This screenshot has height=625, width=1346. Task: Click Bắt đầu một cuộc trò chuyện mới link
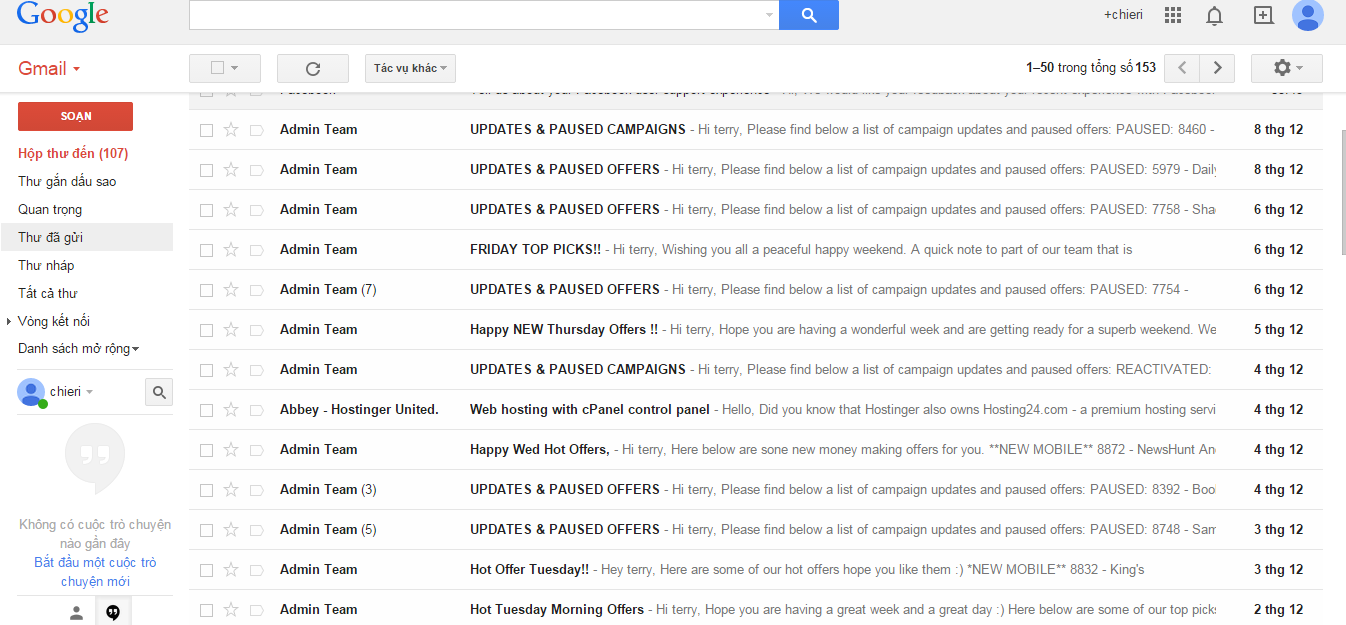click(x=95, y=572)
